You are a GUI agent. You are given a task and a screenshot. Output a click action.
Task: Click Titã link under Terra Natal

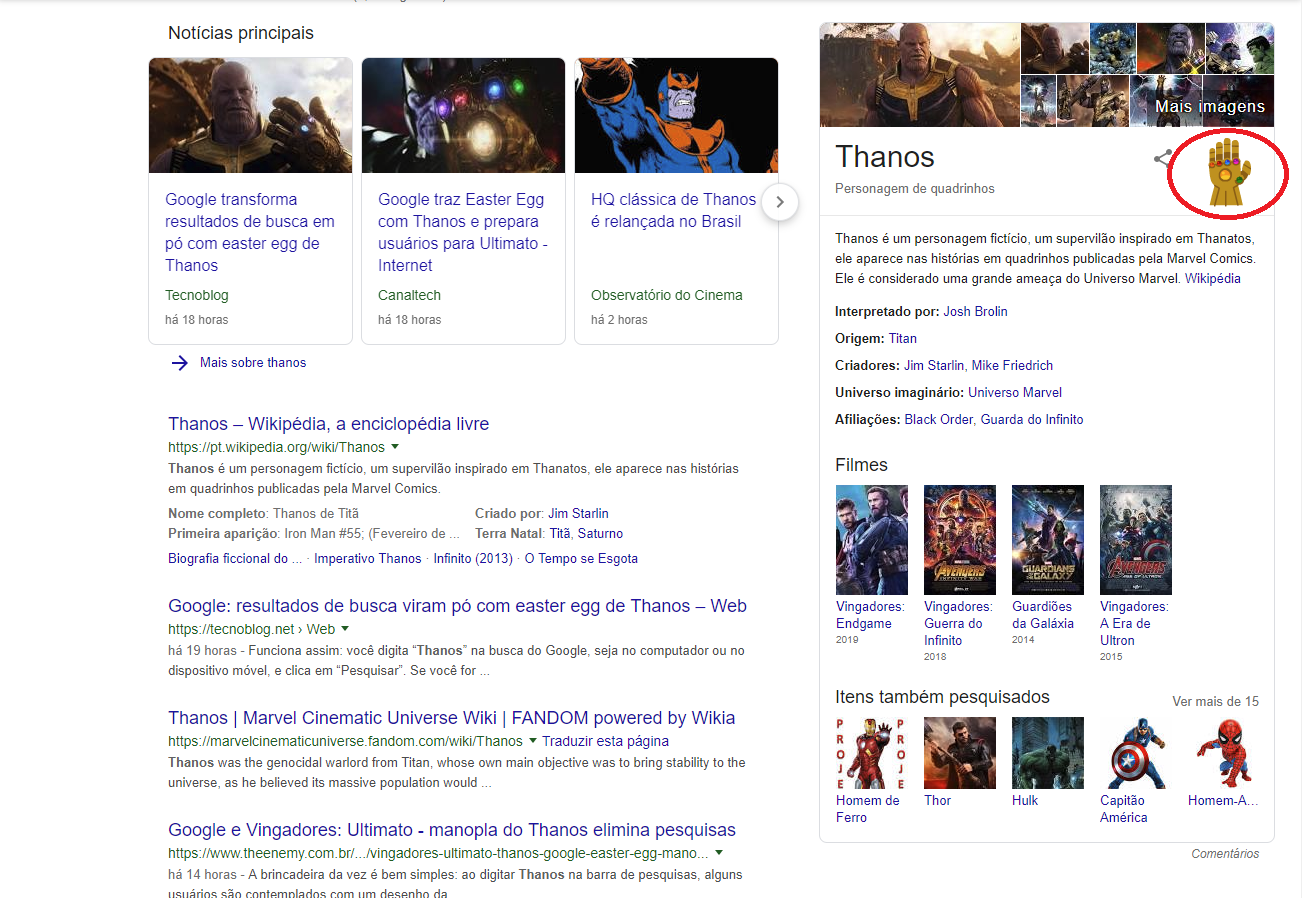[560, 533]
